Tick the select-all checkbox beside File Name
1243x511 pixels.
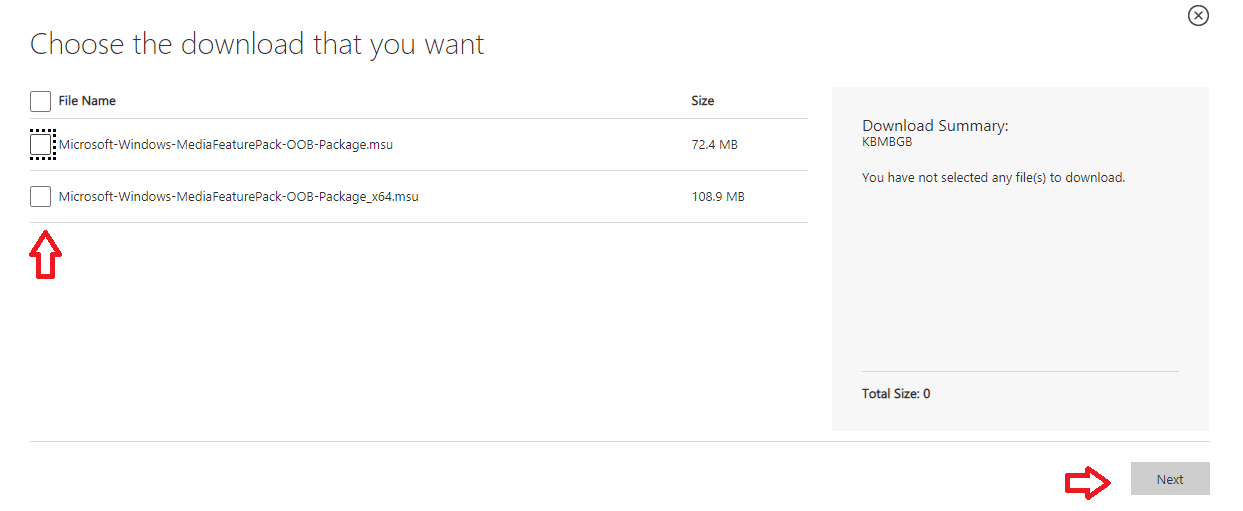point(40,101)
